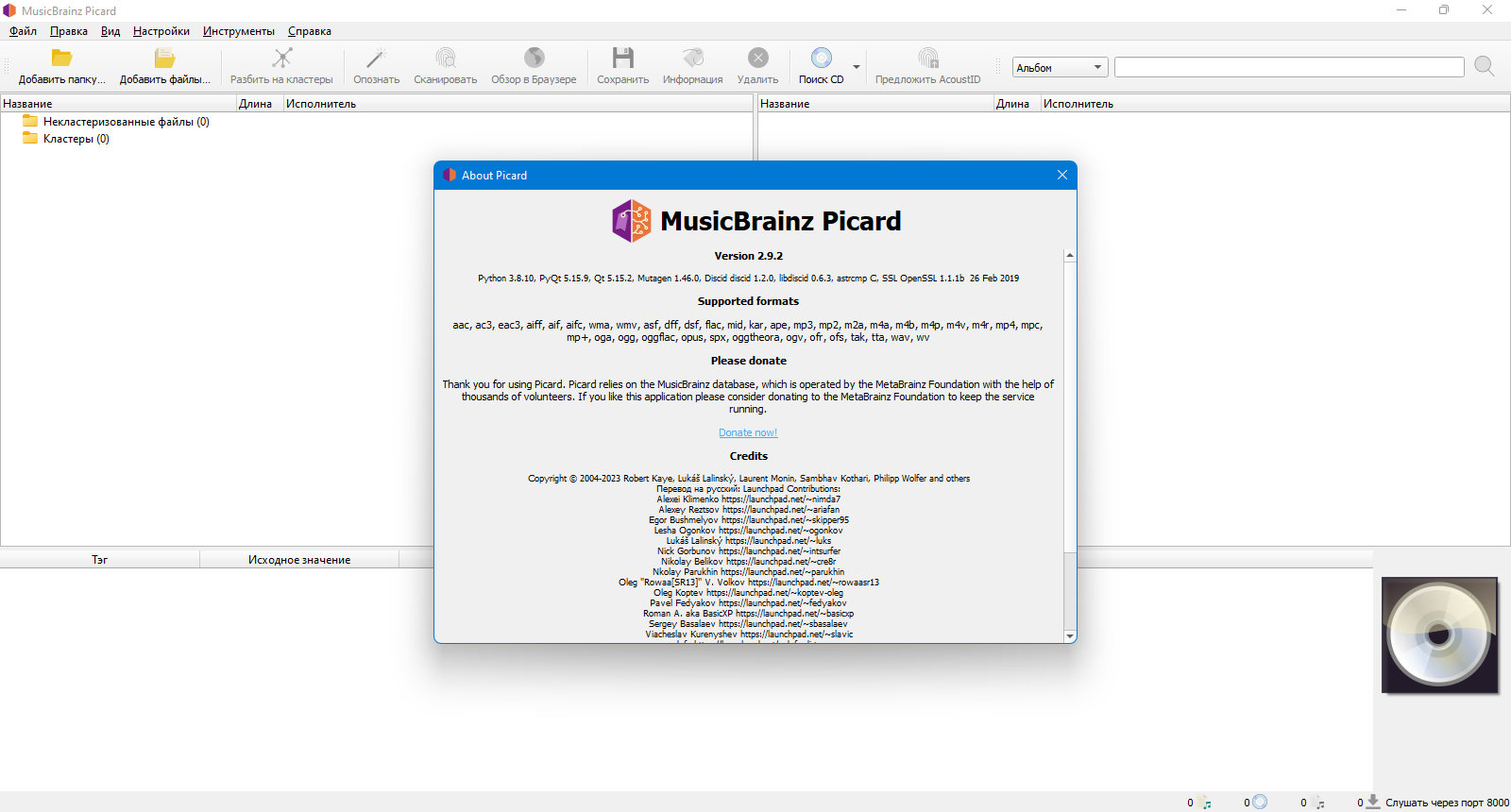
Task: Sort left pane by Название column
Action: coord(118,104)
